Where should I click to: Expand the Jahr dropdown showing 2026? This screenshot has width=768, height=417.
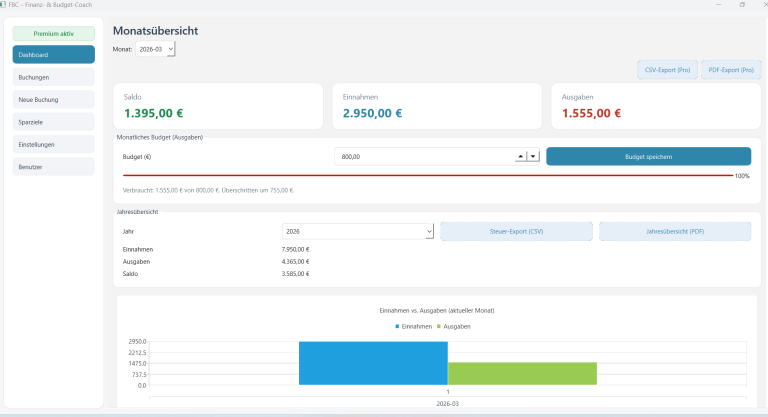358,231
